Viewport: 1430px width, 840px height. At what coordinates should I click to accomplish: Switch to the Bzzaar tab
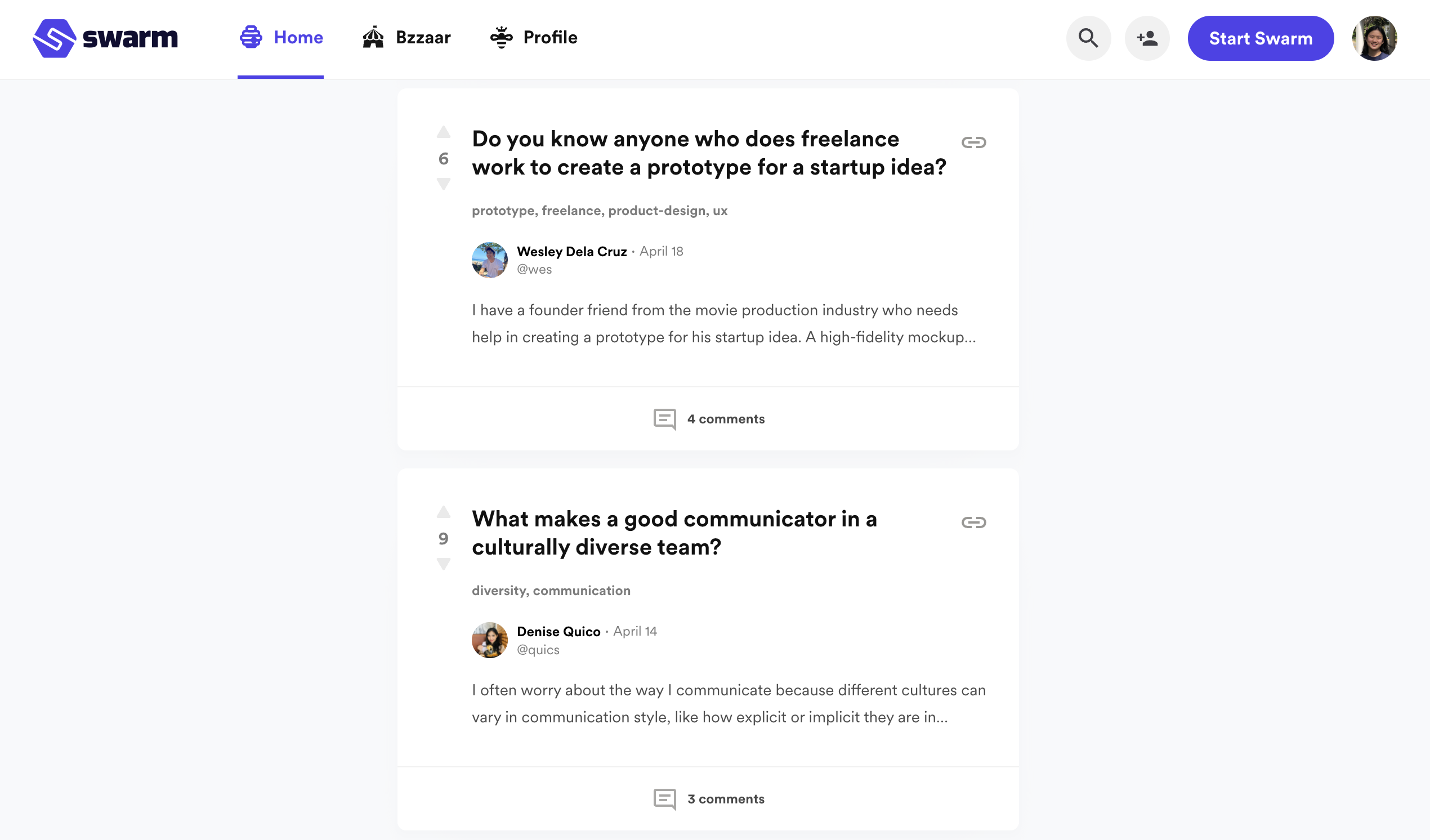[406, 38]
